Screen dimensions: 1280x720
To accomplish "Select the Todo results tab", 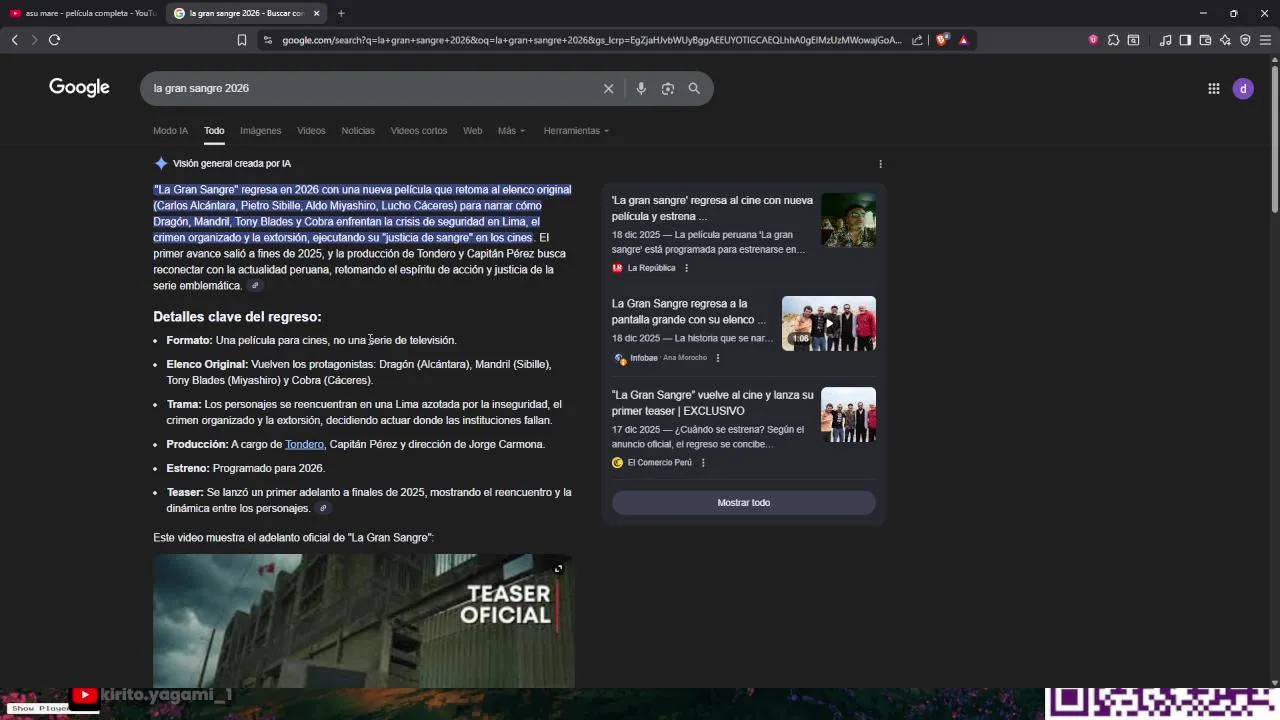I will coord(214,131).
